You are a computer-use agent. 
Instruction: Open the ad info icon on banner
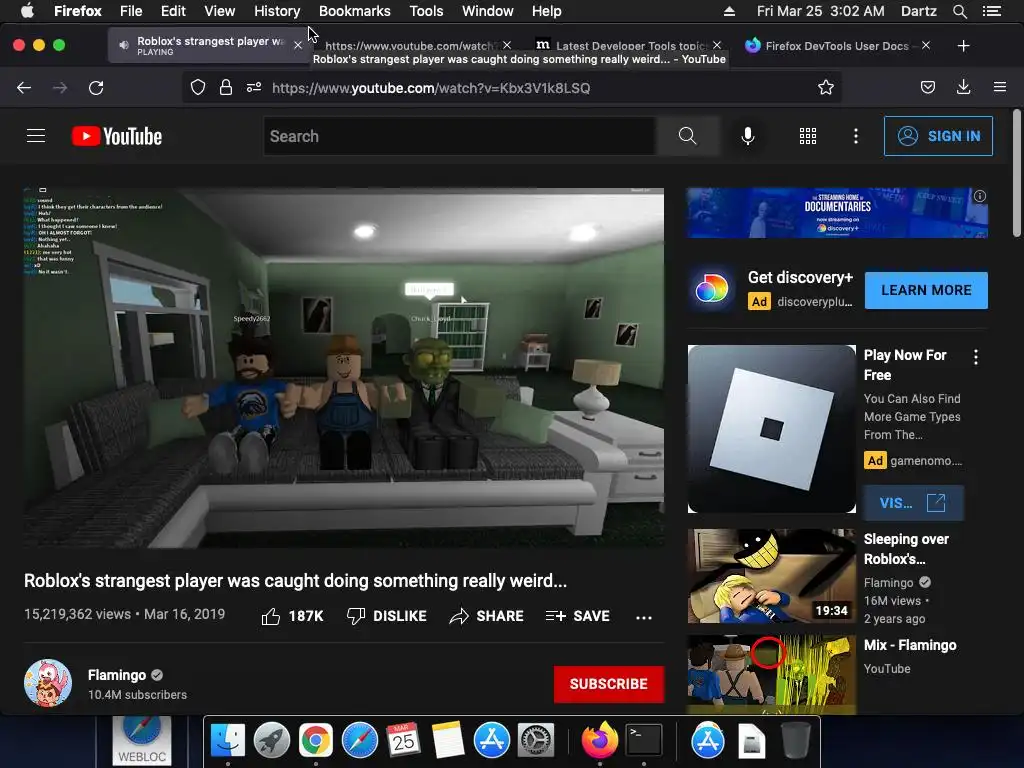click(980, 196)
